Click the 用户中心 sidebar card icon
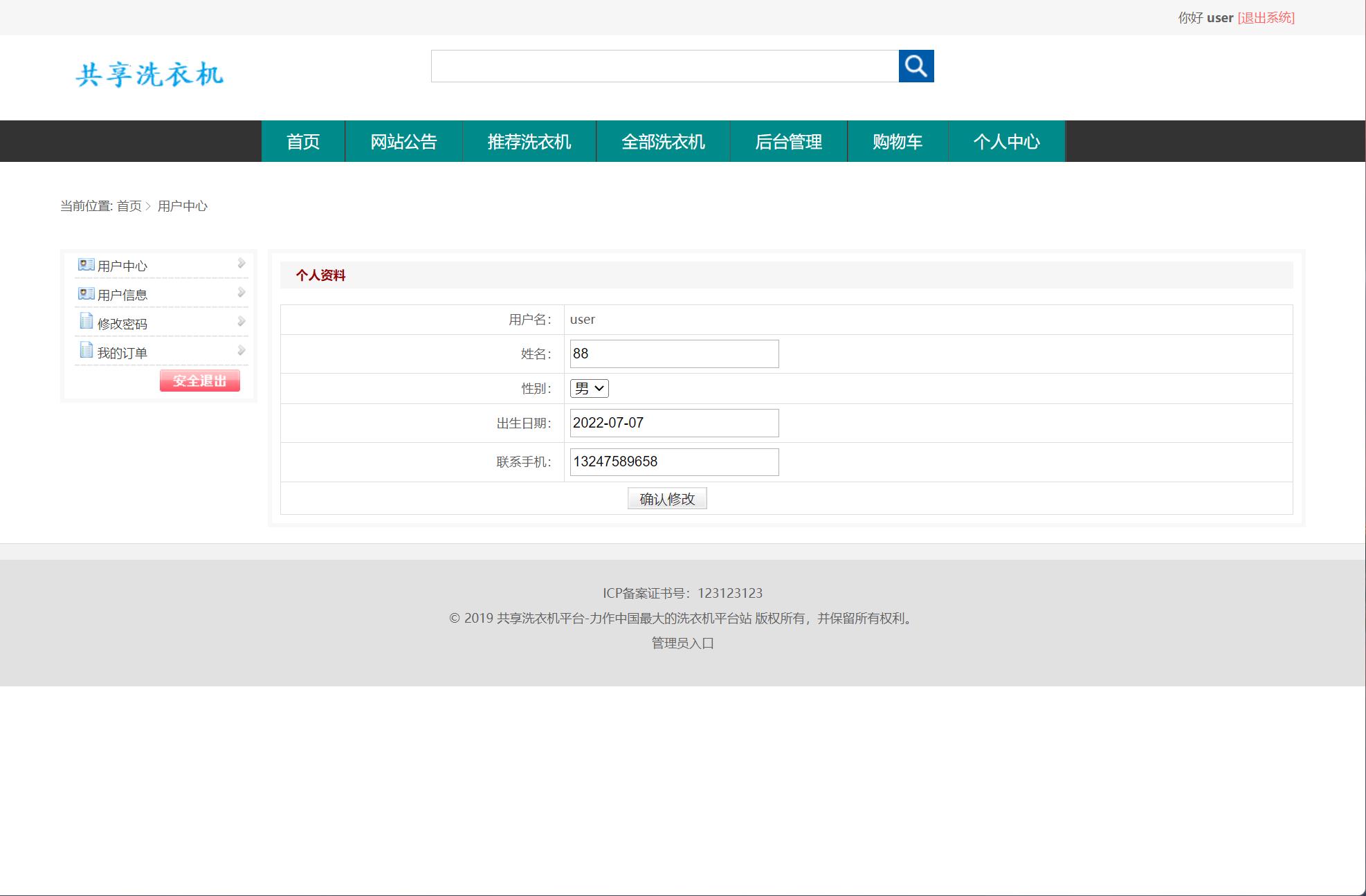The image size is (1366, 896). click(86, 265)
